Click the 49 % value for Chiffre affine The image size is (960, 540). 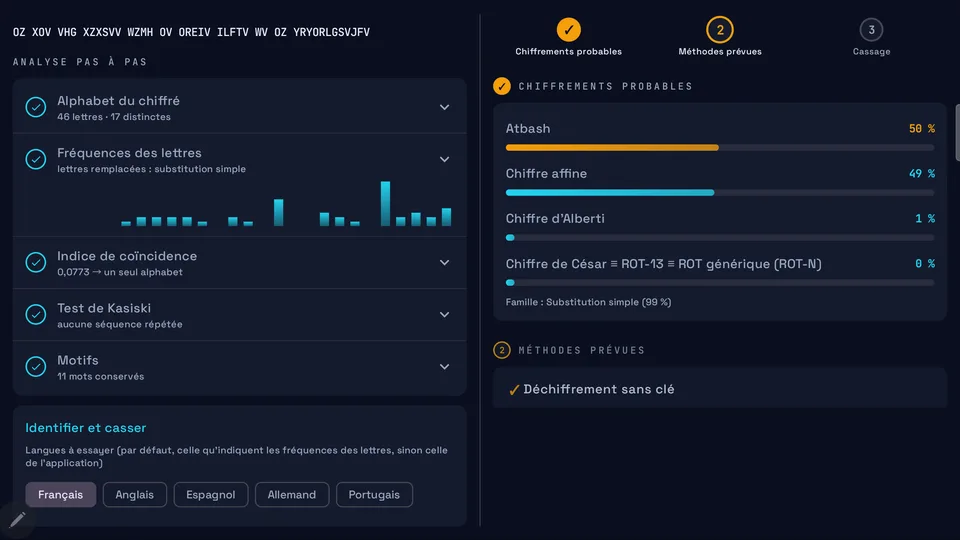pyautogui.click(x=921, y=173)
